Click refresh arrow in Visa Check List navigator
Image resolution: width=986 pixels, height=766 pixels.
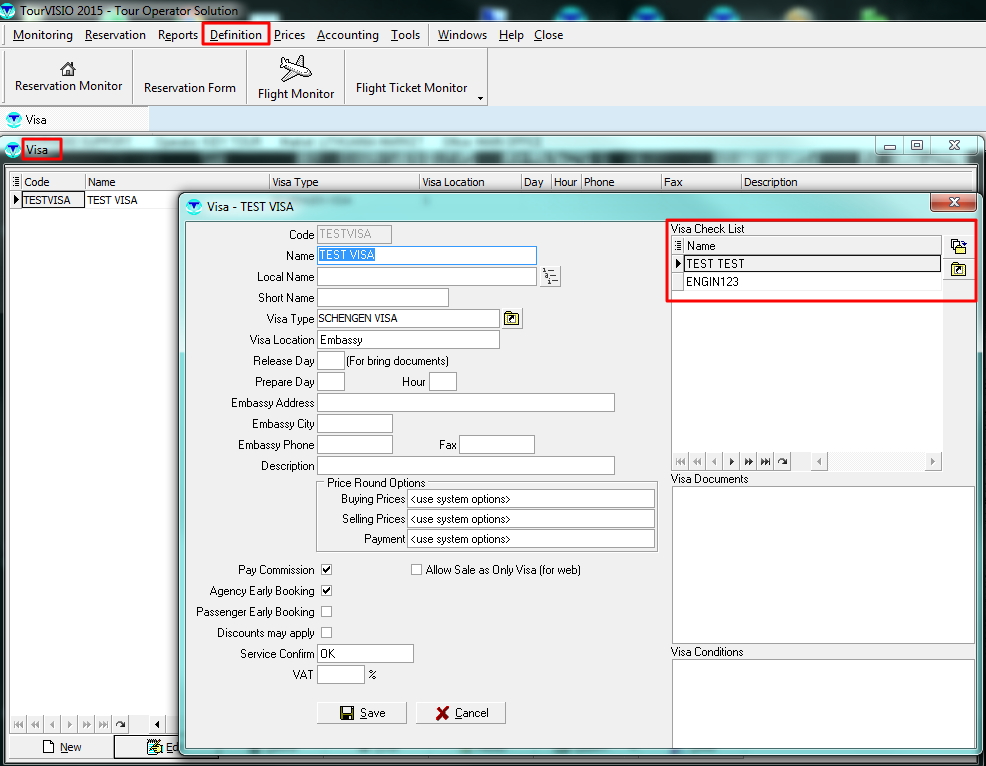(x=782, y=461)
